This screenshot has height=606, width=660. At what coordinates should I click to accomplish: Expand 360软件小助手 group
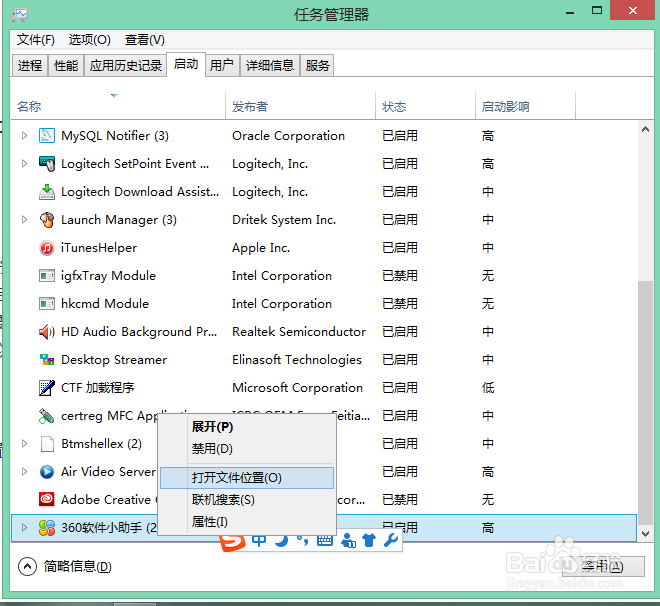pyautogui.click(x=24, y=528)
